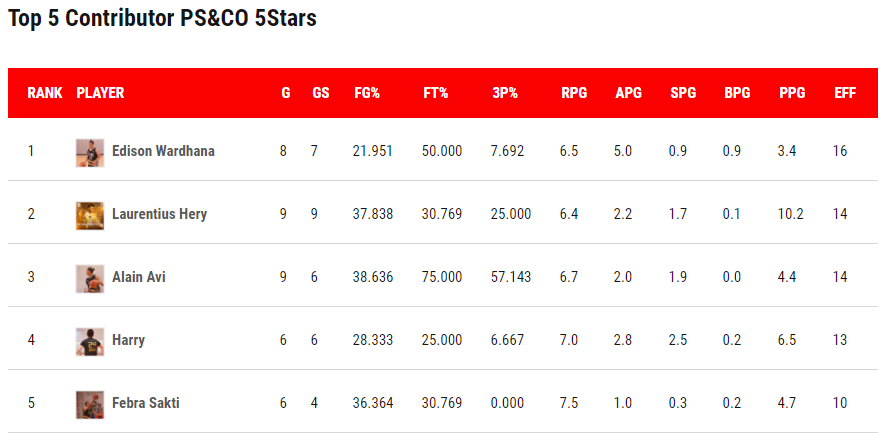
Task: Open Alain Avi's player profile link
Action: click(x=139, y=278)
